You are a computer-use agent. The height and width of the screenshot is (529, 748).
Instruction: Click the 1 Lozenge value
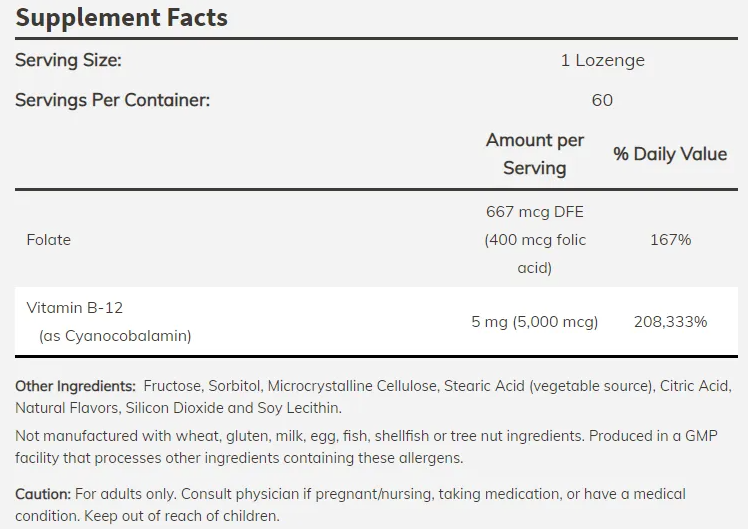pyautogui.click(x=602, y=60)
